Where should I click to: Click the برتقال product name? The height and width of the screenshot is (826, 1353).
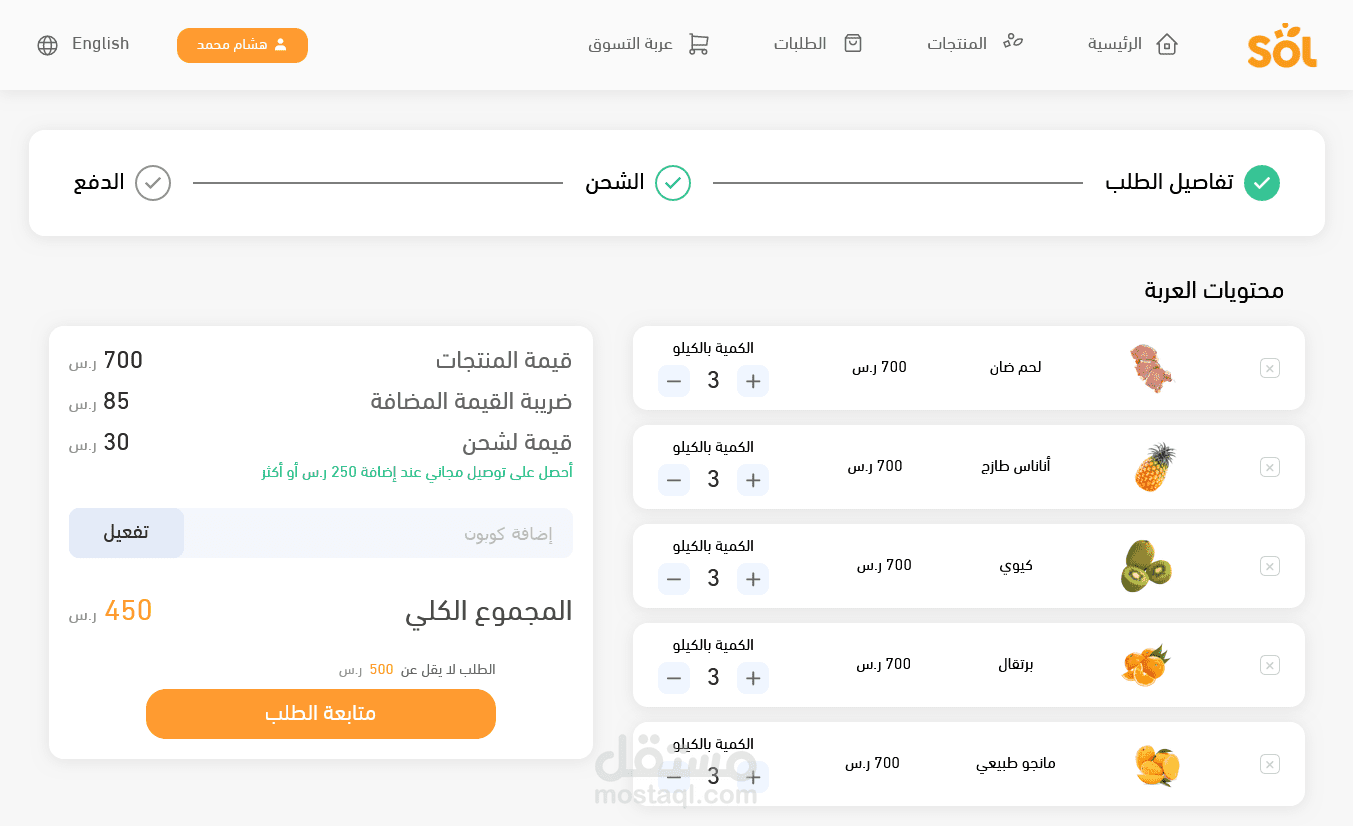(x=1016, y=664)
